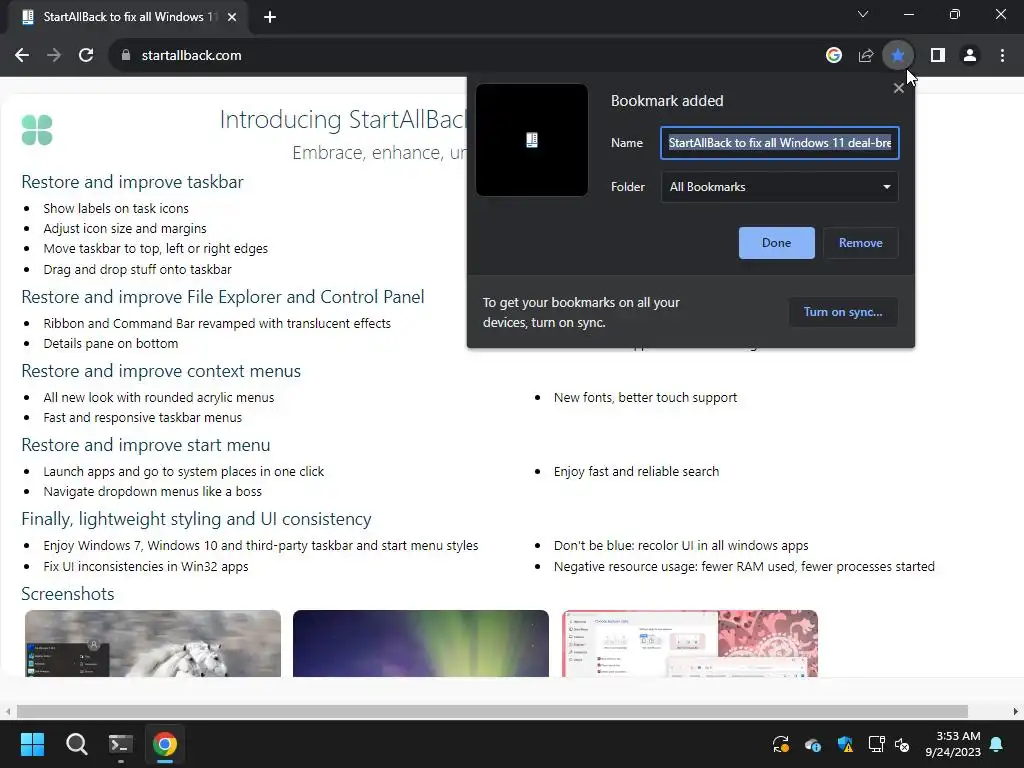This screenshot has width=1024, height=768.
Task: Open Windows Security tray icon
Action: (x=845, y=744)
